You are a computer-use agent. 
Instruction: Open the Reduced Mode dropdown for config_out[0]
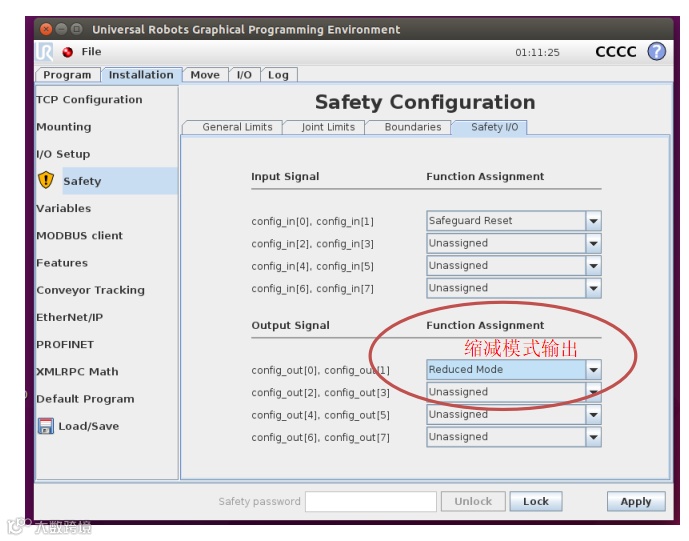[x=514, y=370]
